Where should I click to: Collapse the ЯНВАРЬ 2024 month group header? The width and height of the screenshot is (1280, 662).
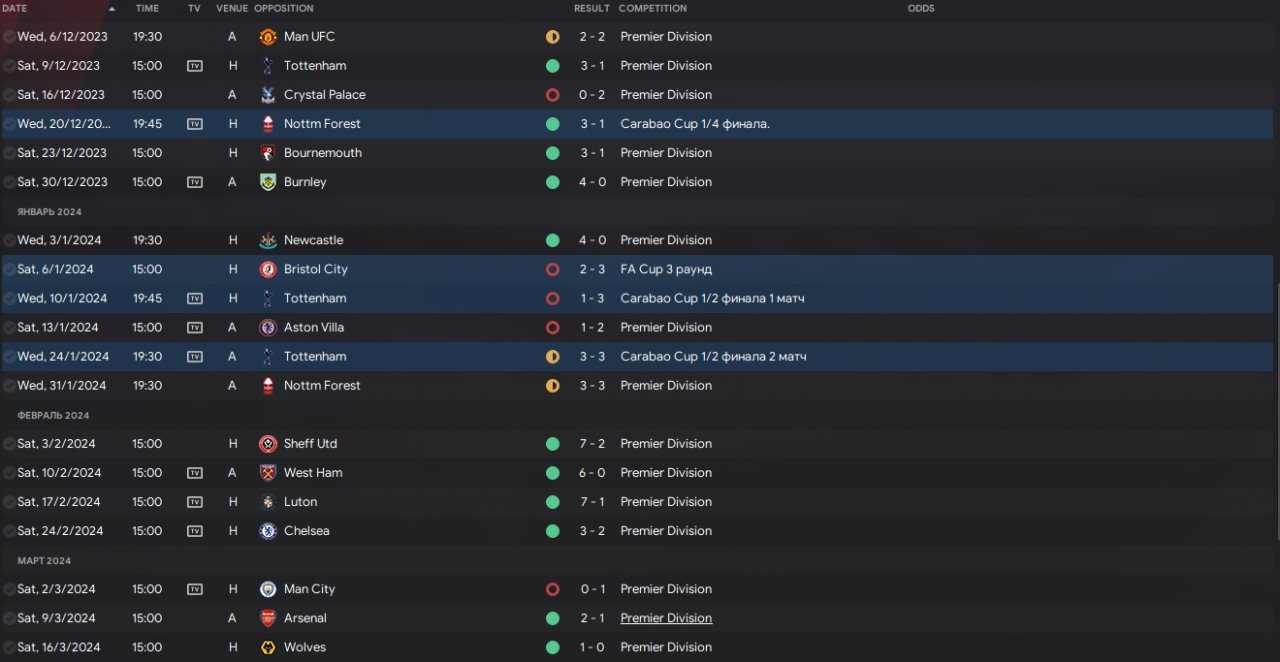coord(49,212)
